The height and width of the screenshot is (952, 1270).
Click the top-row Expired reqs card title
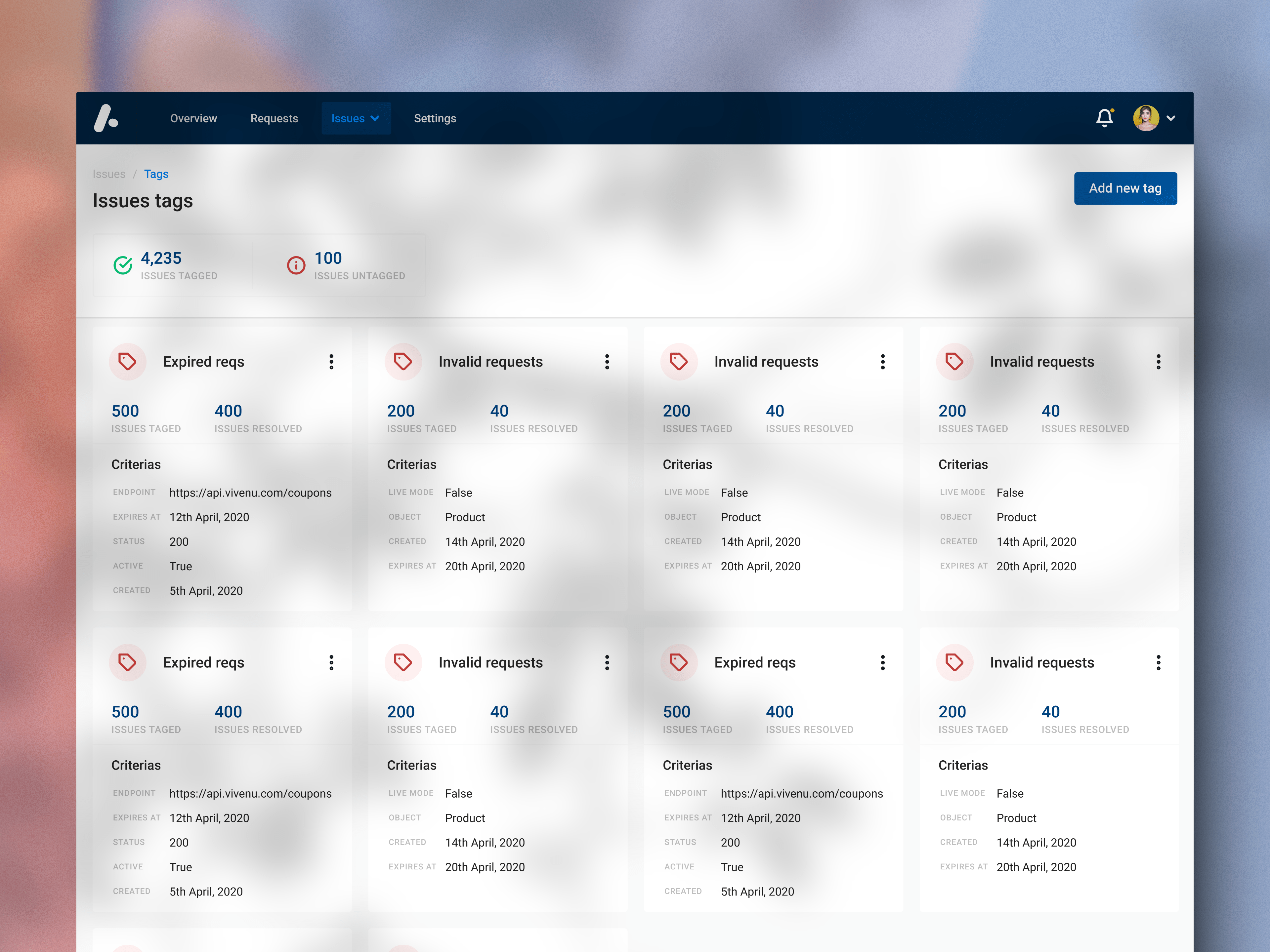tap(203, 362)
